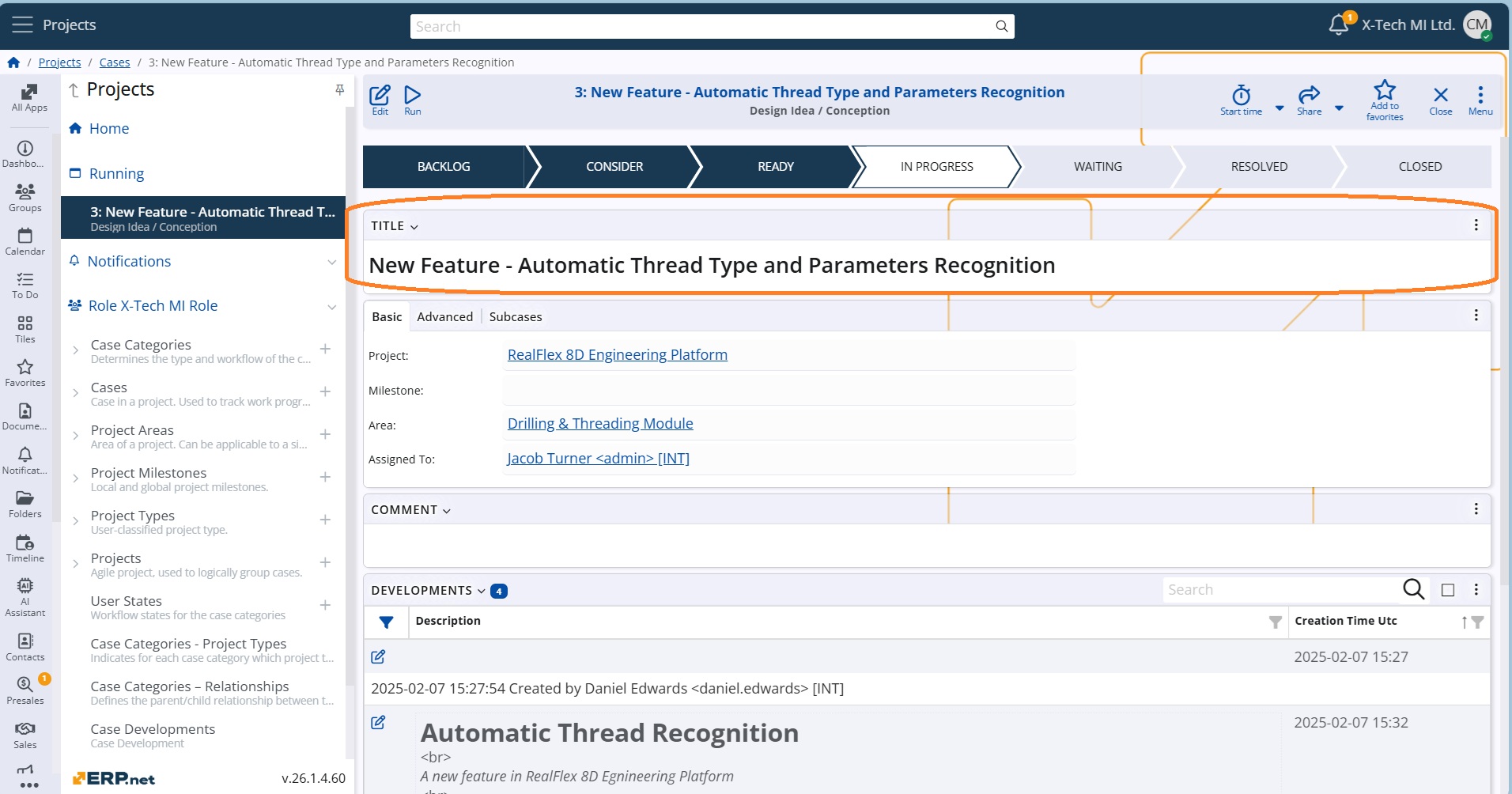Open Tiles in the sidebar
The width and height of the screenshot is (1512, 794).
click(25, 330)
